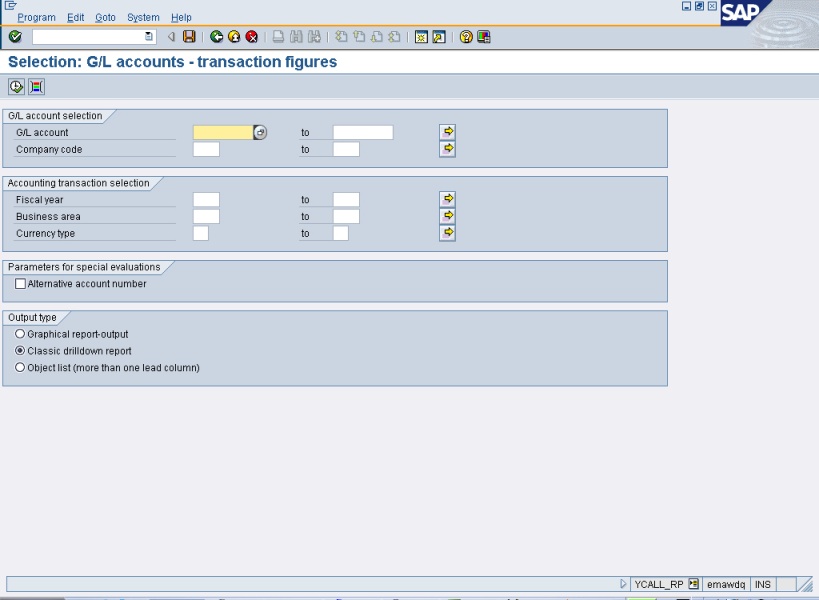Enable the Alternative account number checkbox

pos(21,284)
